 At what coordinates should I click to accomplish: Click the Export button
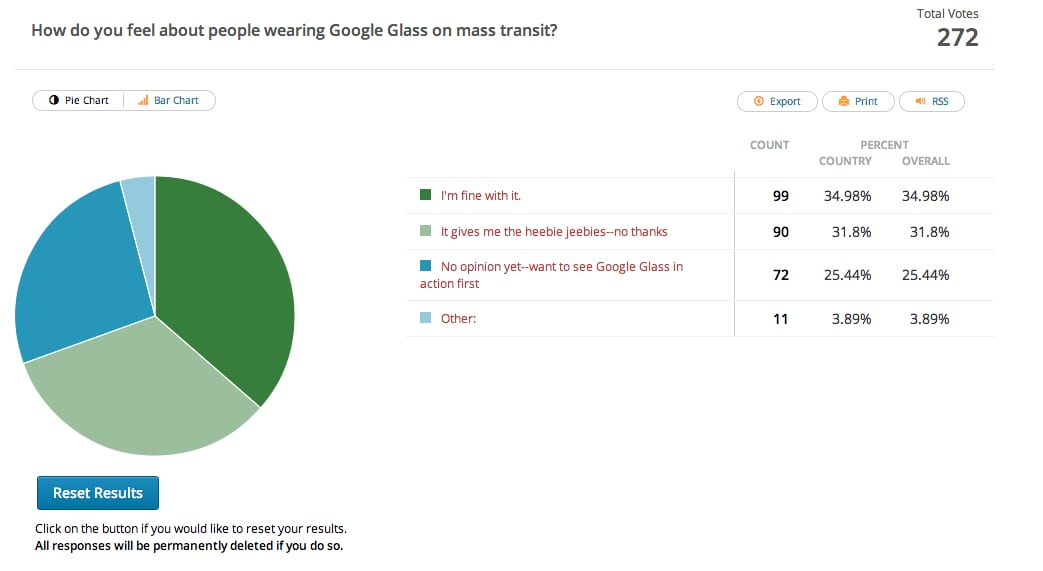tap(777, 101)
